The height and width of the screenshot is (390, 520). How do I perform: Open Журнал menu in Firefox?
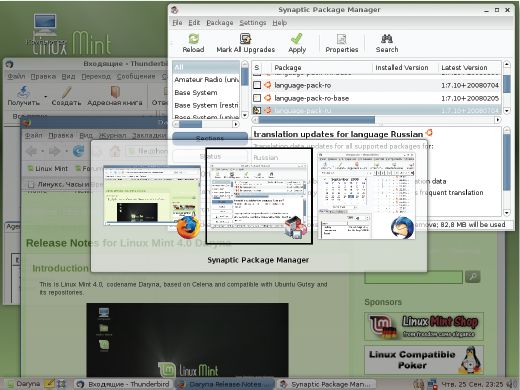pos(112,135)
